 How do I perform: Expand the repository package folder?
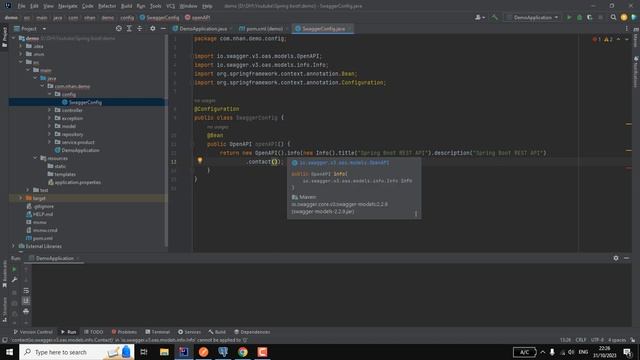click(x=50, y=134)
